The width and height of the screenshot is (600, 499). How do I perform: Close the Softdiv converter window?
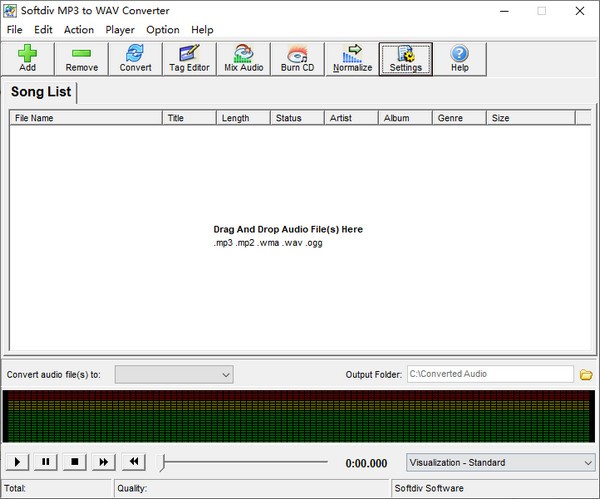click(x=580, y=11)
